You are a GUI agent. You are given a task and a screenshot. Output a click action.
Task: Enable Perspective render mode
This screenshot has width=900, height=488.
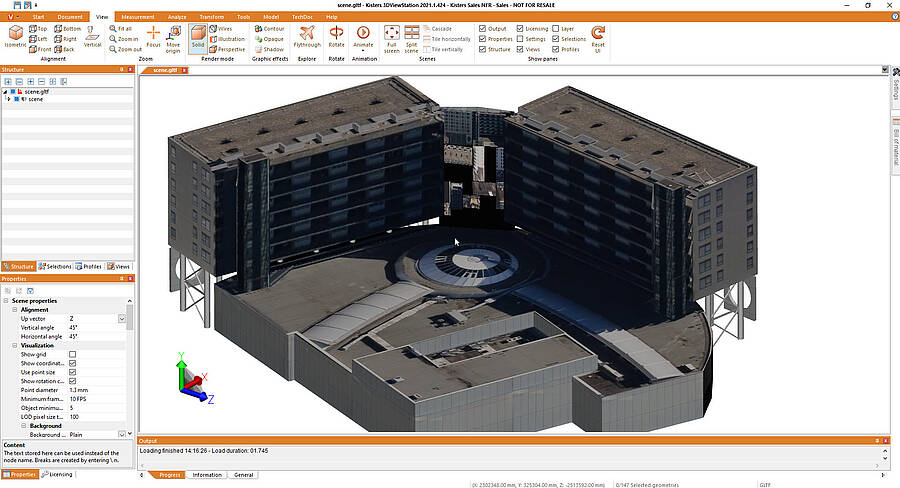coord(227,49)
